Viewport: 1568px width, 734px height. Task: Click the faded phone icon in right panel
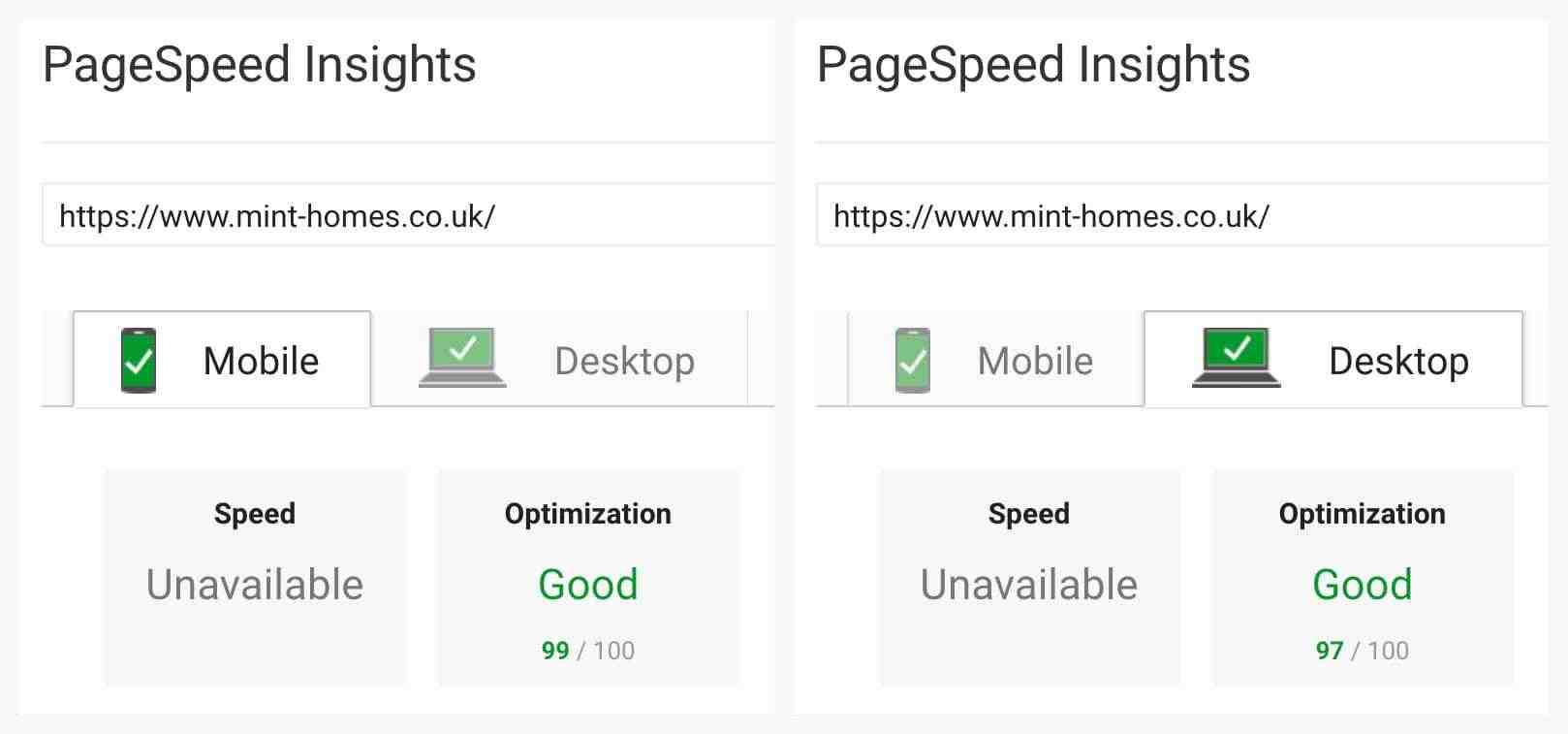click(x=912, y=361)
